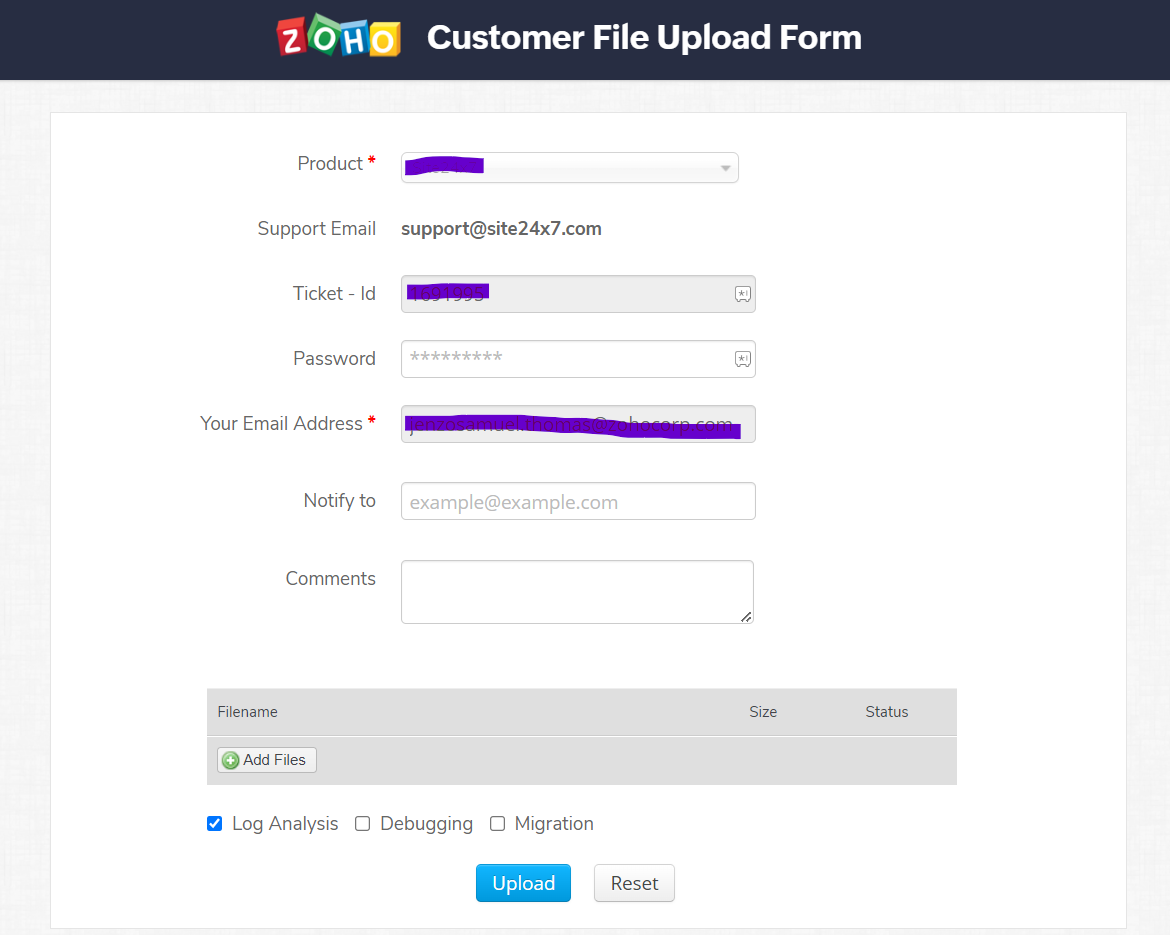Uncheck the Log Analysis checkbox
1170x935 pixels.
214,824
